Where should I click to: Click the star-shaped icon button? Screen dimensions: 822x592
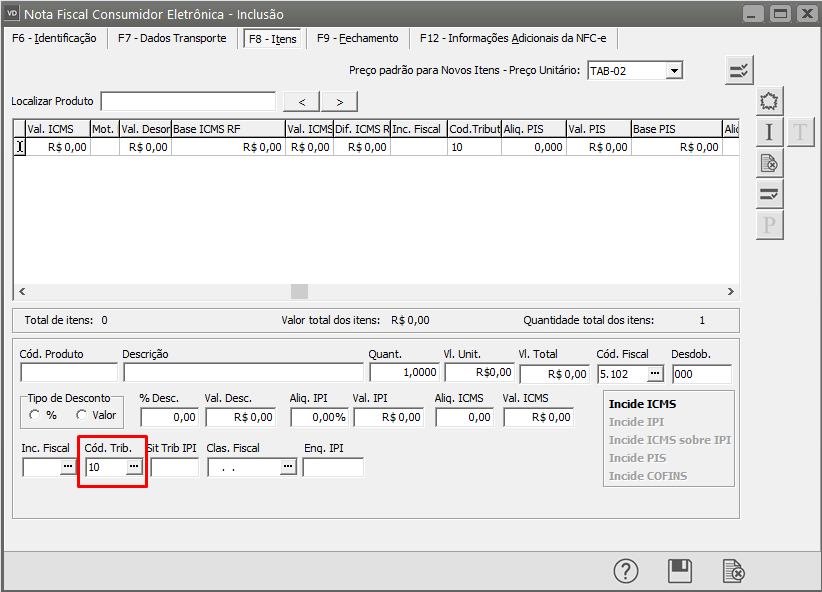coord(769,101)
